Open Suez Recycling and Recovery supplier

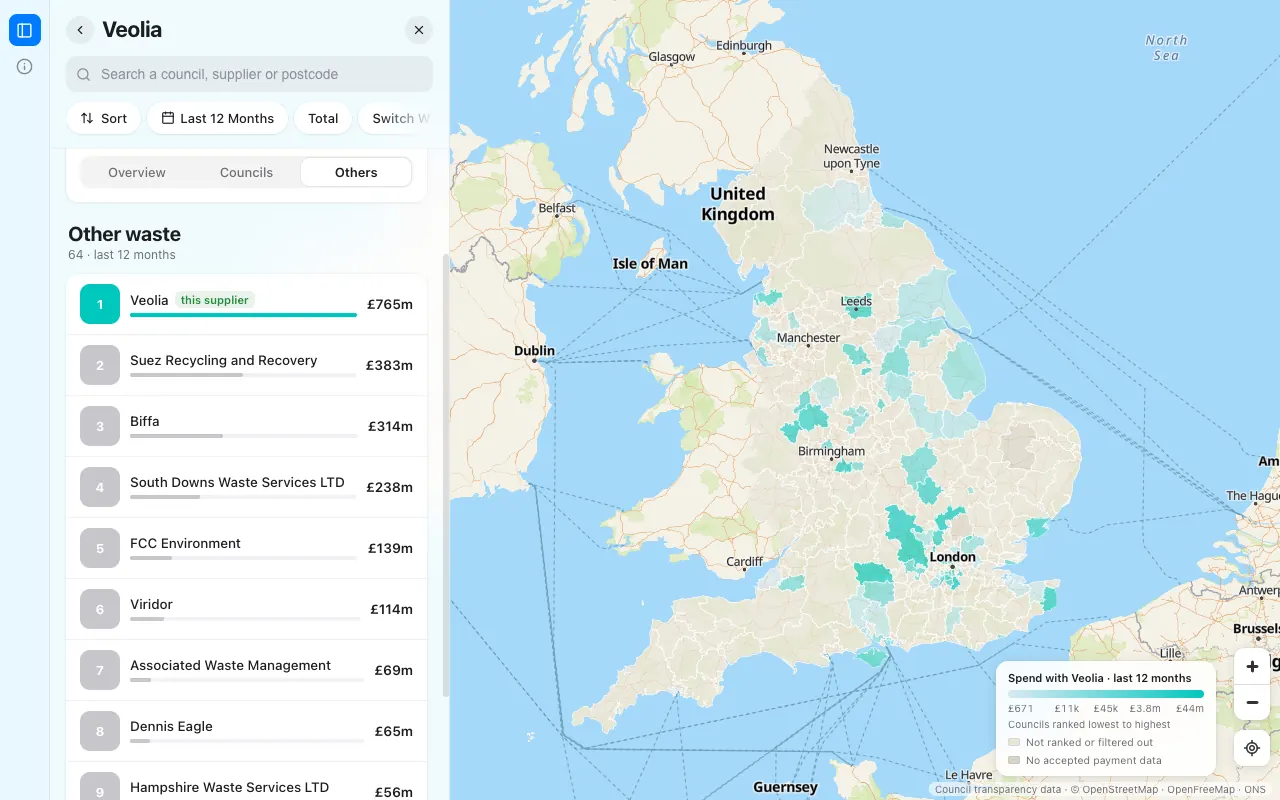pos(246,365)
